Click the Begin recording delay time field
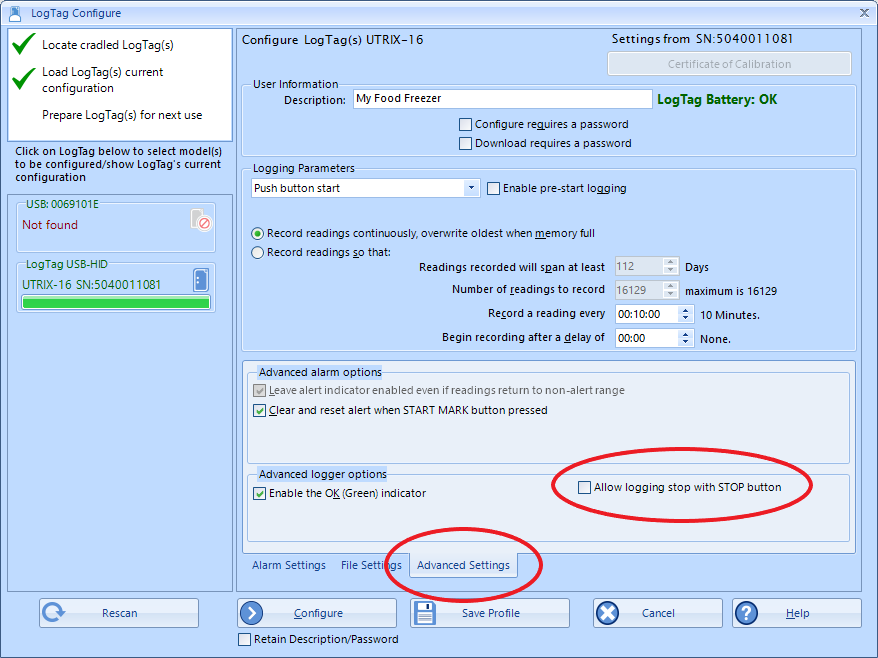The height and width of the screenshot is (658, 878). pos(647,338)
